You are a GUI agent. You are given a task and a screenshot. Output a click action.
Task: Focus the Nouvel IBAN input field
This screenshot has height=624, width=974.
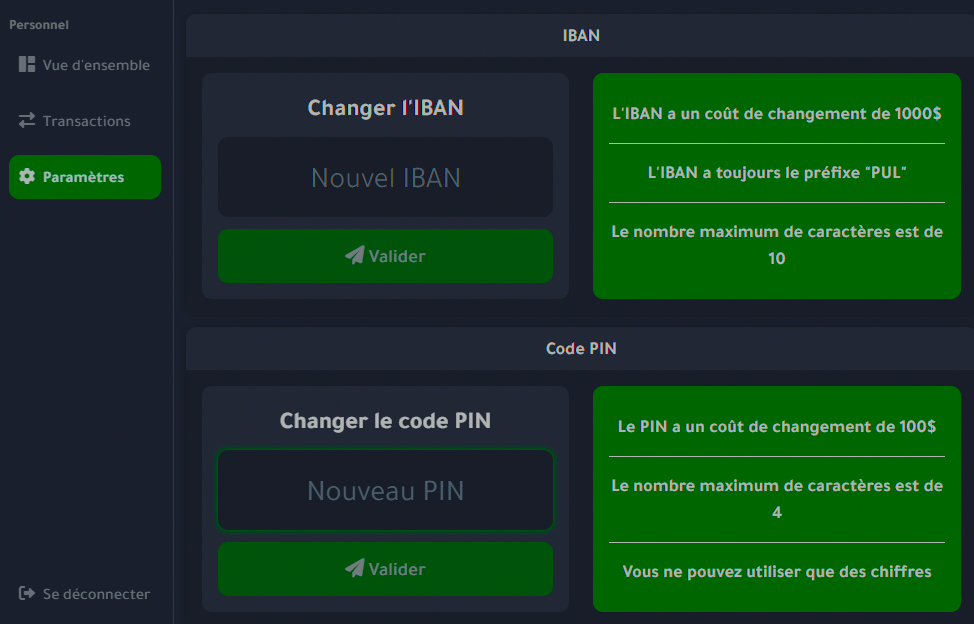385,178
